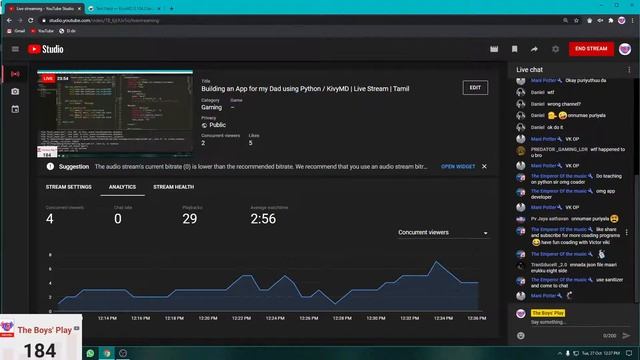Open the Webcam option in the sidebar
640x360 pixels.
coord(15,91)
